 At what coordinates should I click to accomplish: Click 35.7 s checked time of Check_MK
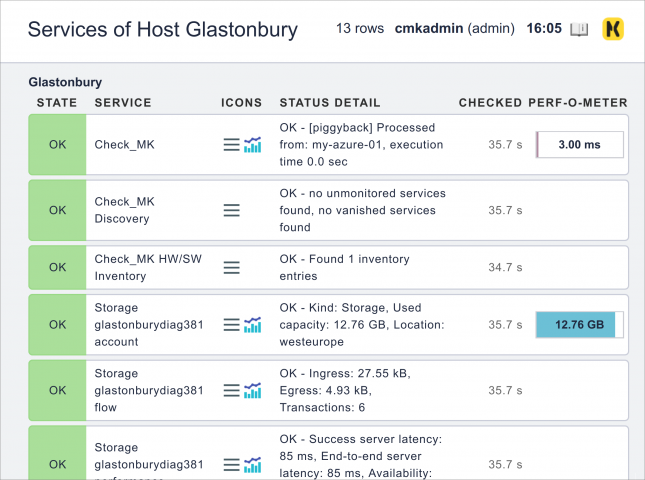pyautogui.click(x=505, y=145)
